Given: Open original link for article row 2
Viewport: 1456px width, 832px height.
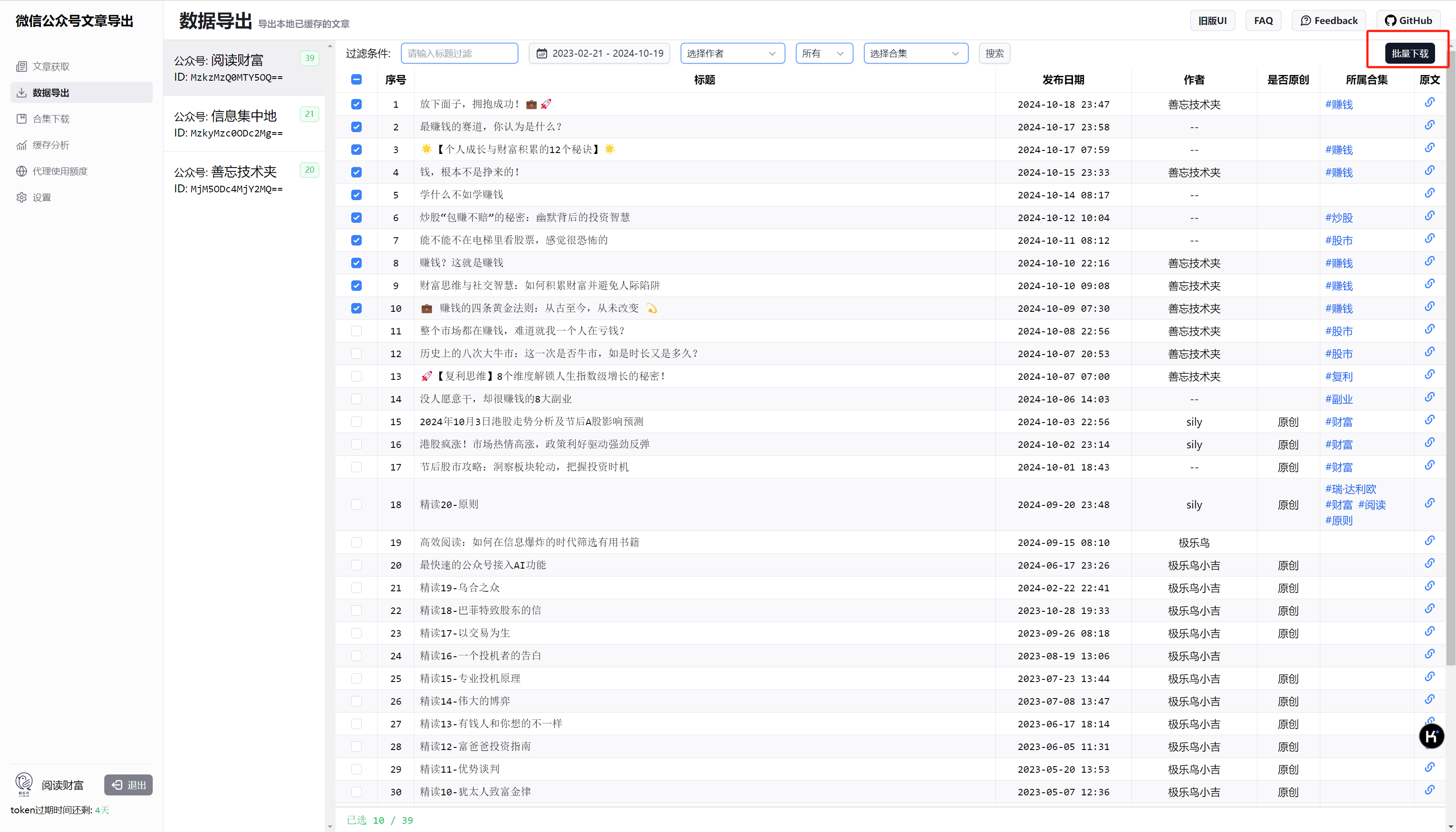Looking at the screenshot, I should pos(1429,126).
